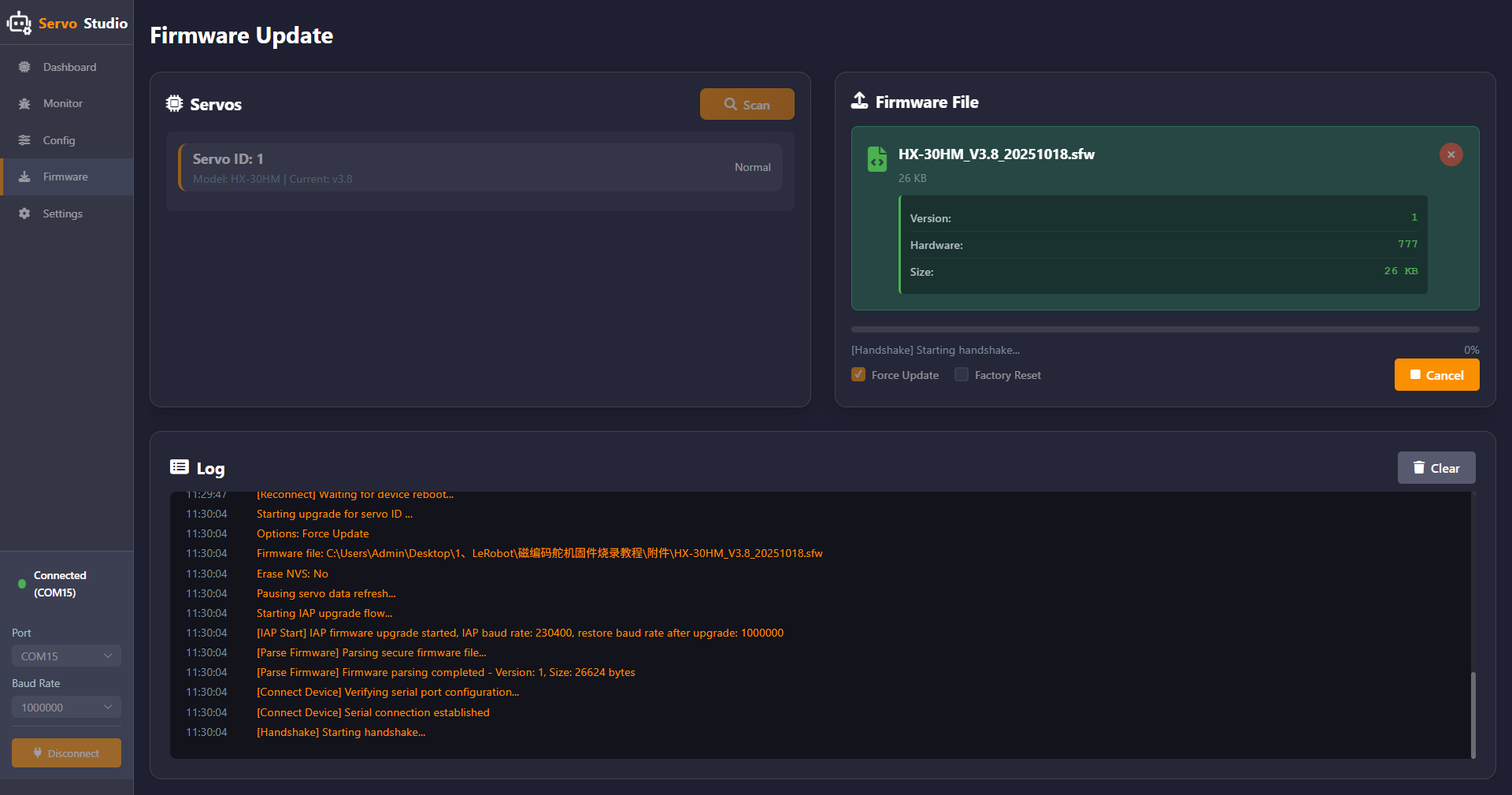Viewport: 1512px width, 795px height.
Task: Click the Hardware value 777
Action: pos(1407,244)
